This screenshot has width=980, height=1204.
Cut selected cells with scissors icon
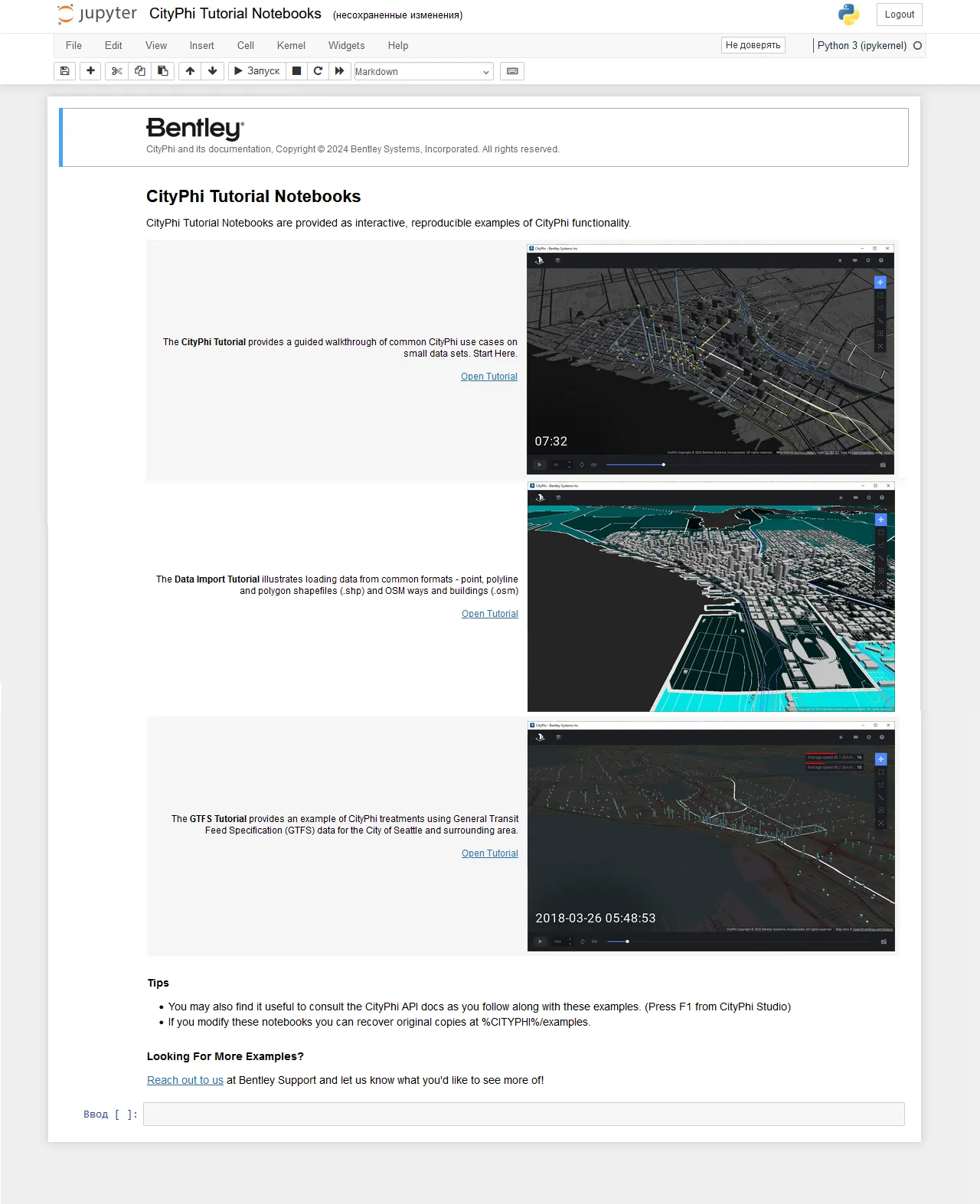pyautogui.click(x=116, y=71)
